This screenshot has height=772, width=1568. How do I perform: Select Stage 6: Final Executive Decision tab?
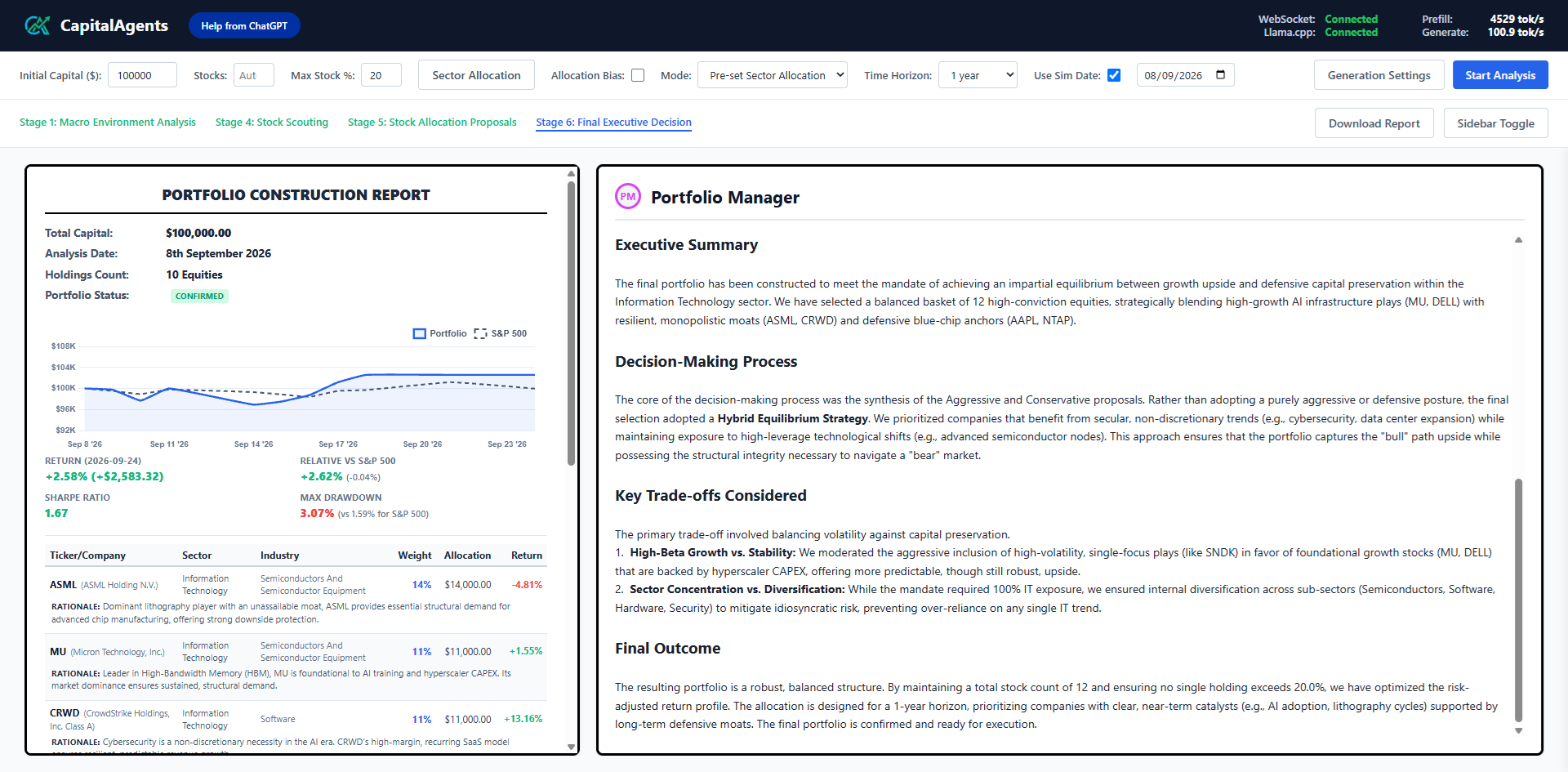(613, 123)
